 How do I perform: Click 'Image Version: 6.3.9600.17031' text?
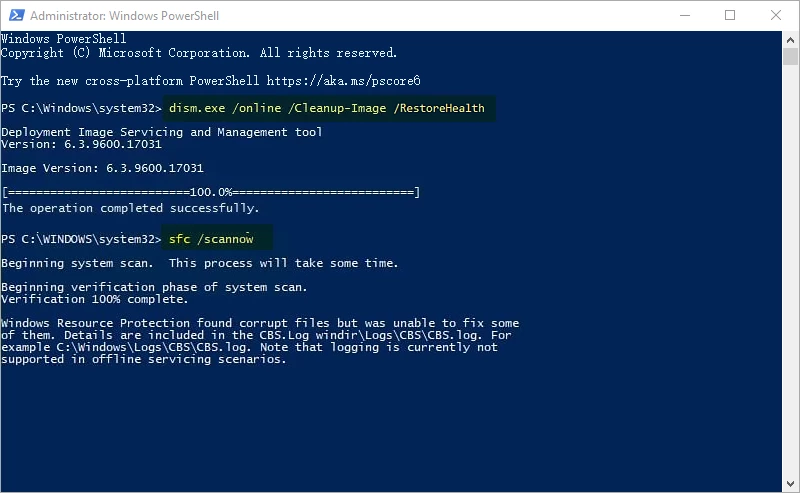click(x=102, y=168)
